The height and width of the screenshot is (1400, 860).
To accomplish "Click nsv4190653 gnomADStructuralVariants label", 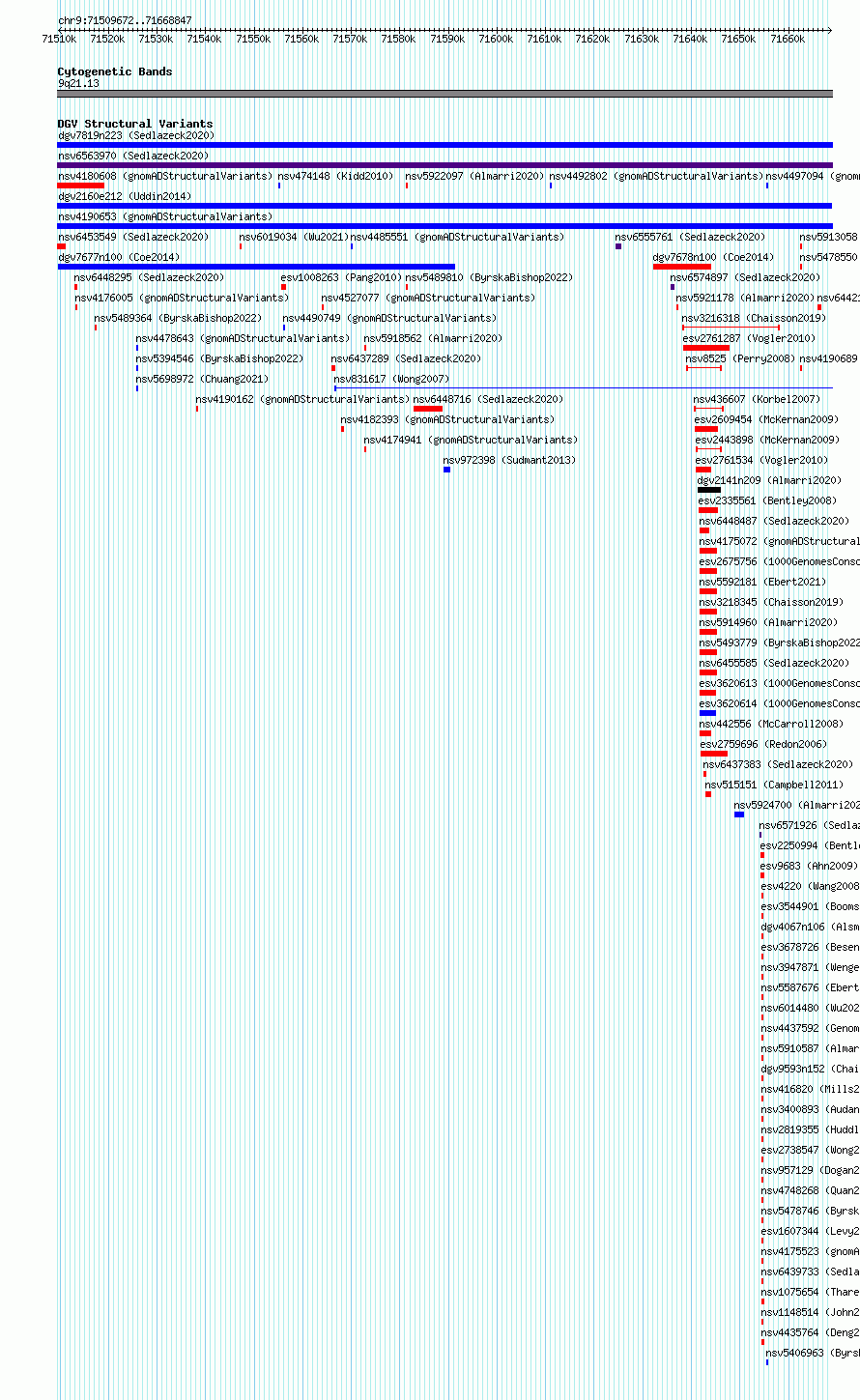I will coord(165,216).
